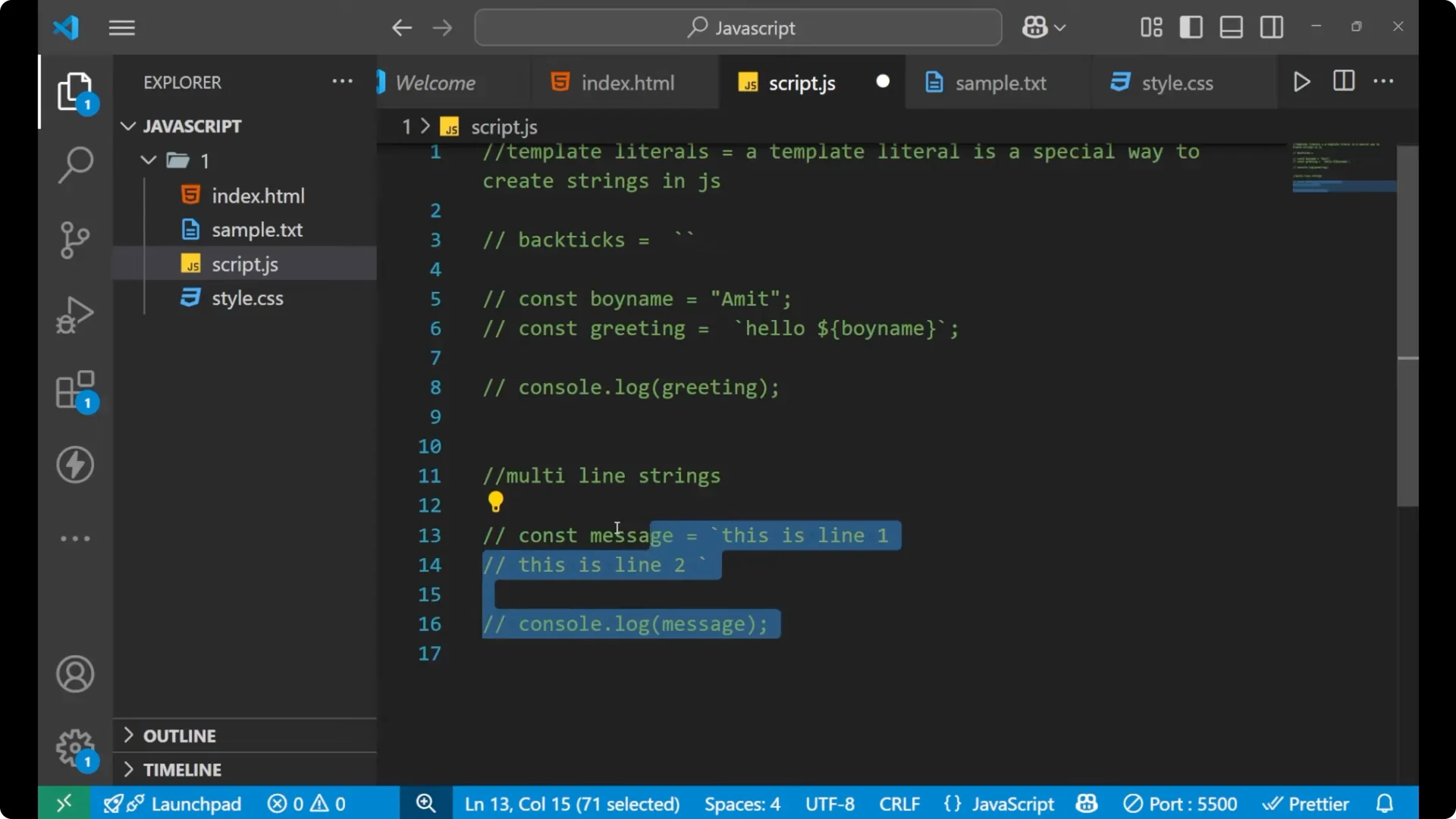Open the Extensions view
Viewport: 1456px width, 819px height.
tap(75, 389)
